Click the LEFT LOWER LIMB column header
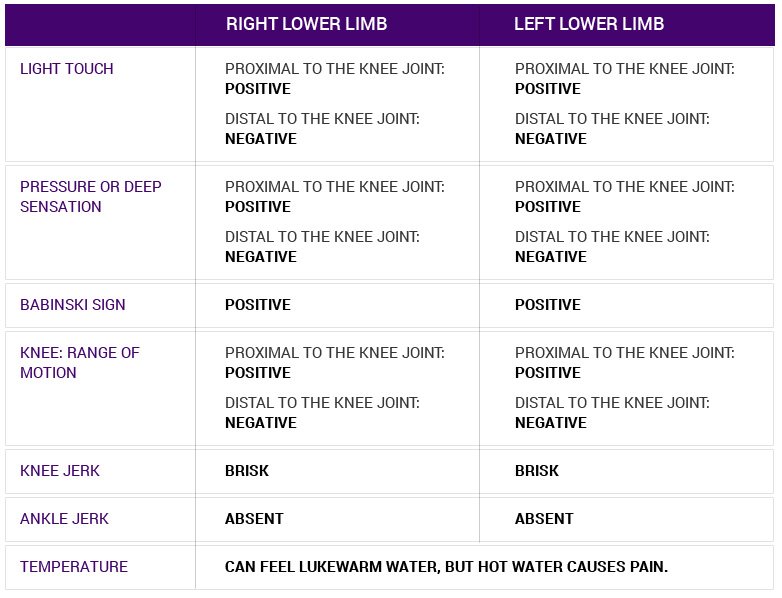 coord(589,24)
